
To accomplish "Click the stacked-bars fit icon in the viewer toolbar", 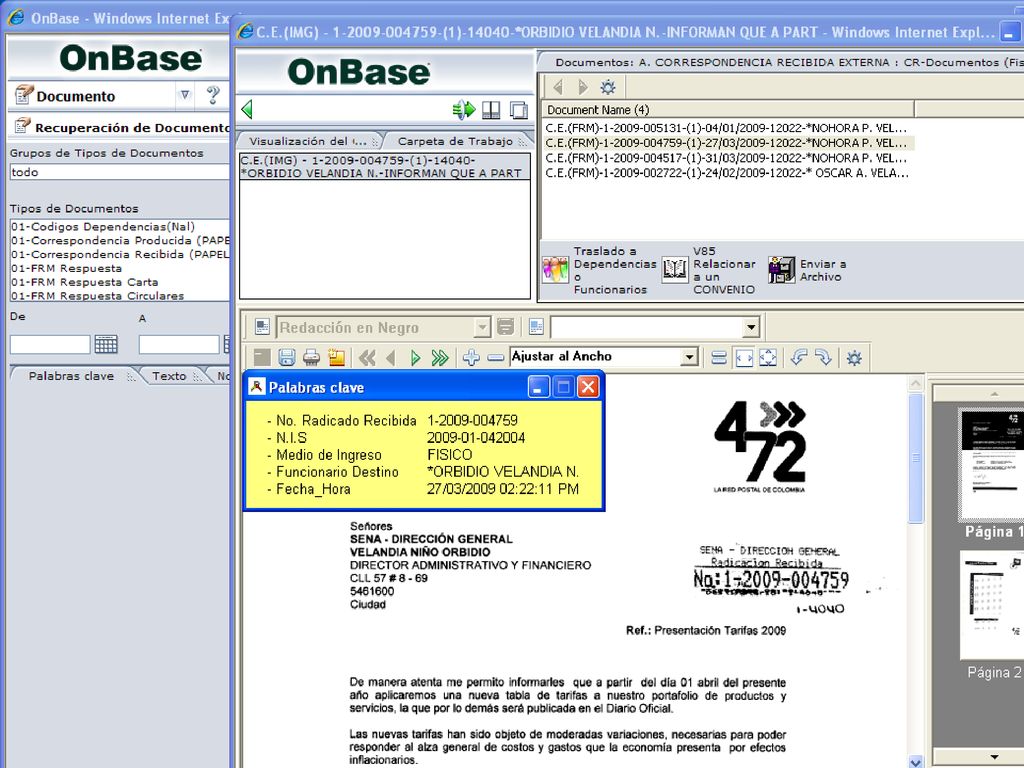I will (719, 357).
